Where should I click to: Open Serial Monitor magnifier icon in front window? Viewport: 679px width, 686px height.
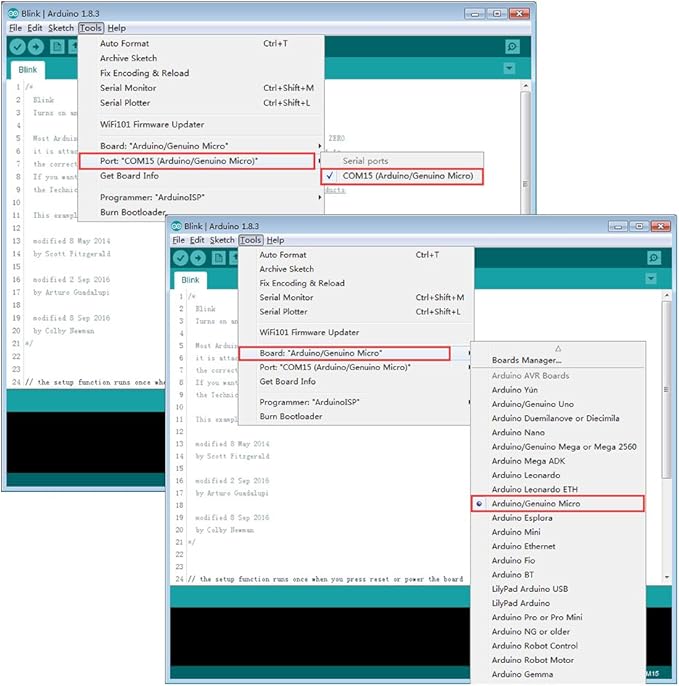654,258
